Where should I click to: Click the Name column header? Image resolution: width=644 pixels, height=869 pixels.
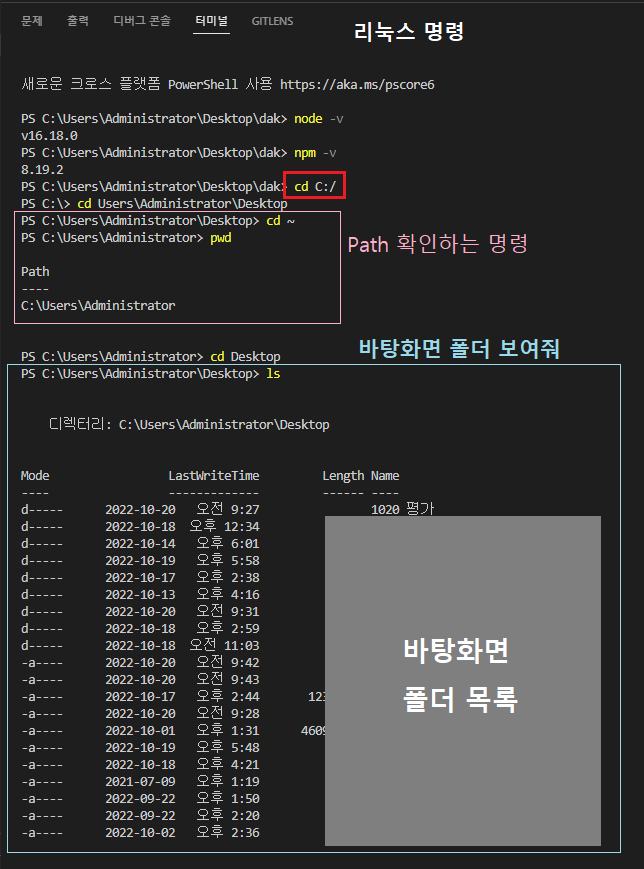385,476
